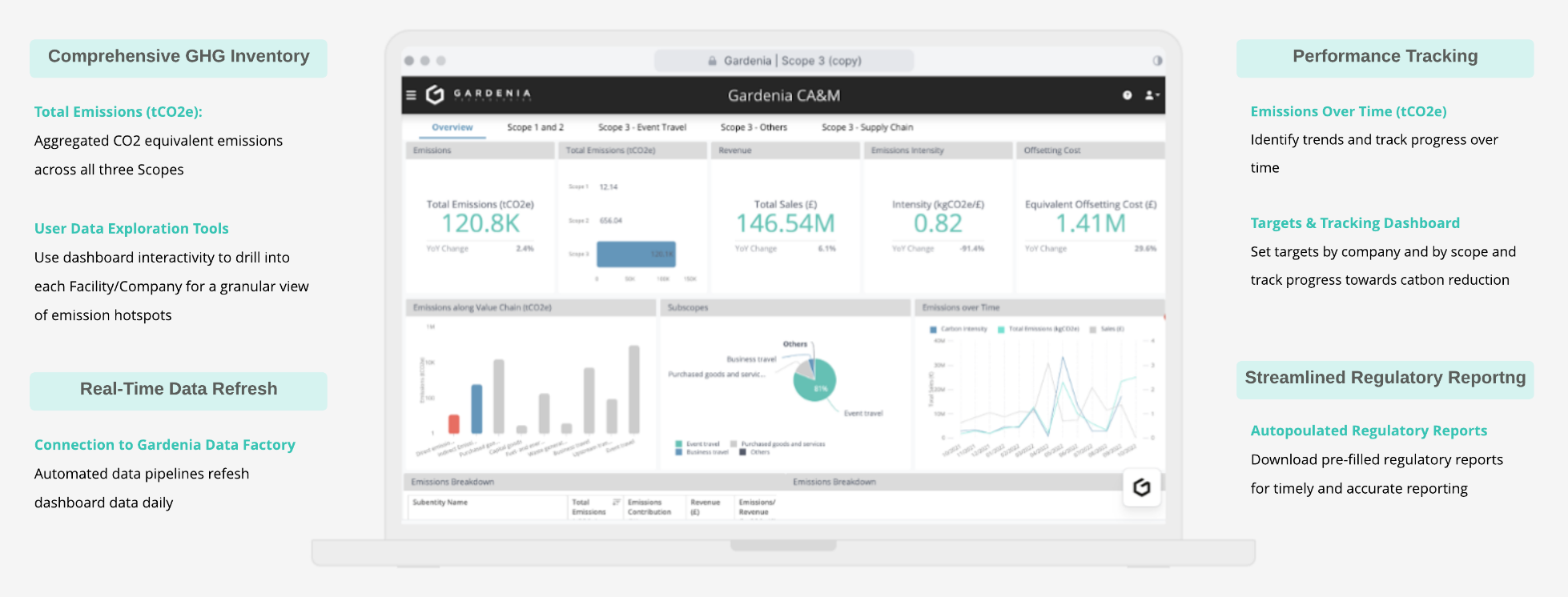The width and height of the screenshot is (1568, 597).
Task: Select the Scope 3 - Others tab
Action: (x=754, y=127)
